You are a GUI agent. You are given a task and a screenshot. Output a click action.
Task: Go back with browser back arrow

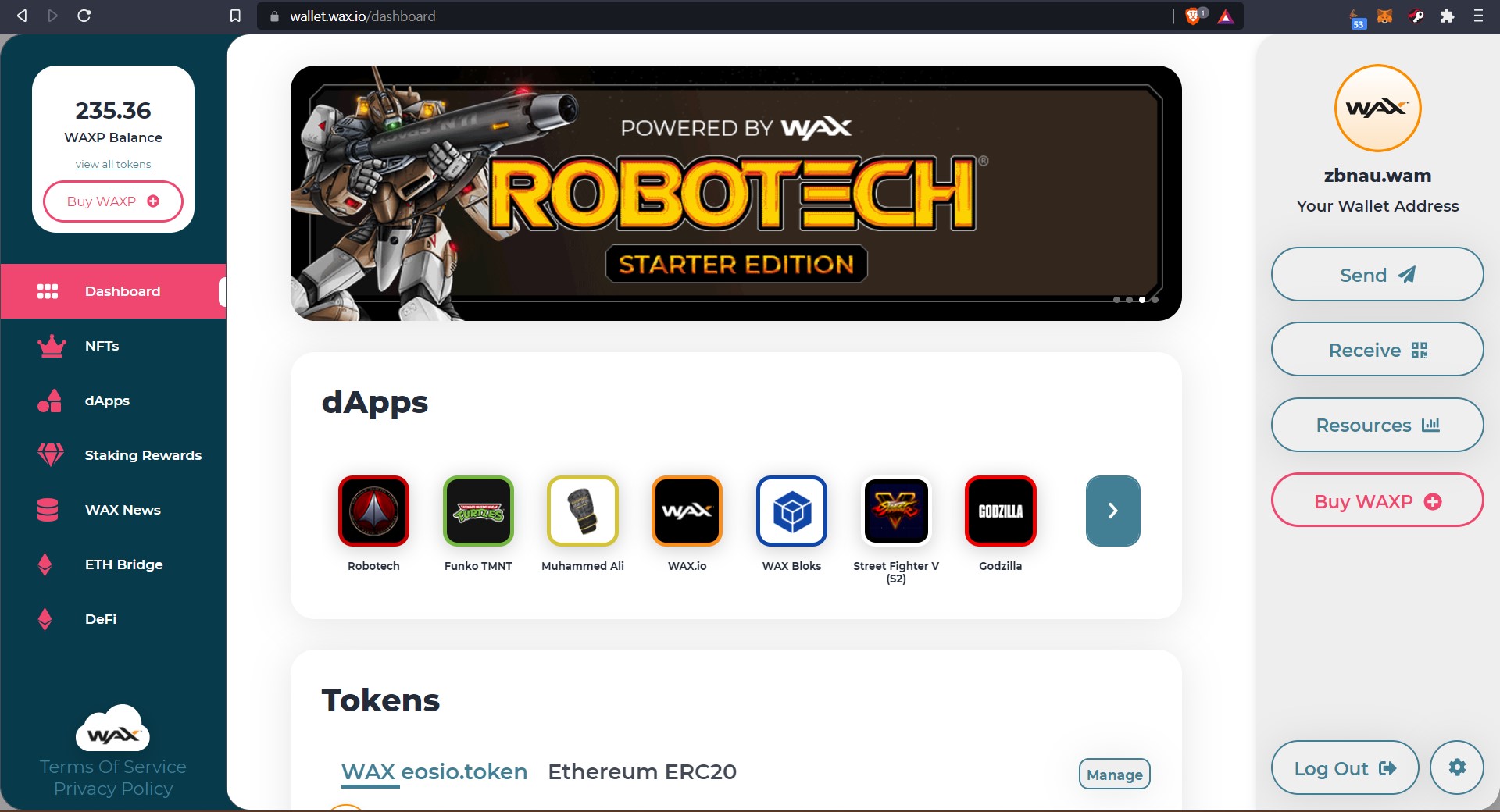tap(22, 16)
